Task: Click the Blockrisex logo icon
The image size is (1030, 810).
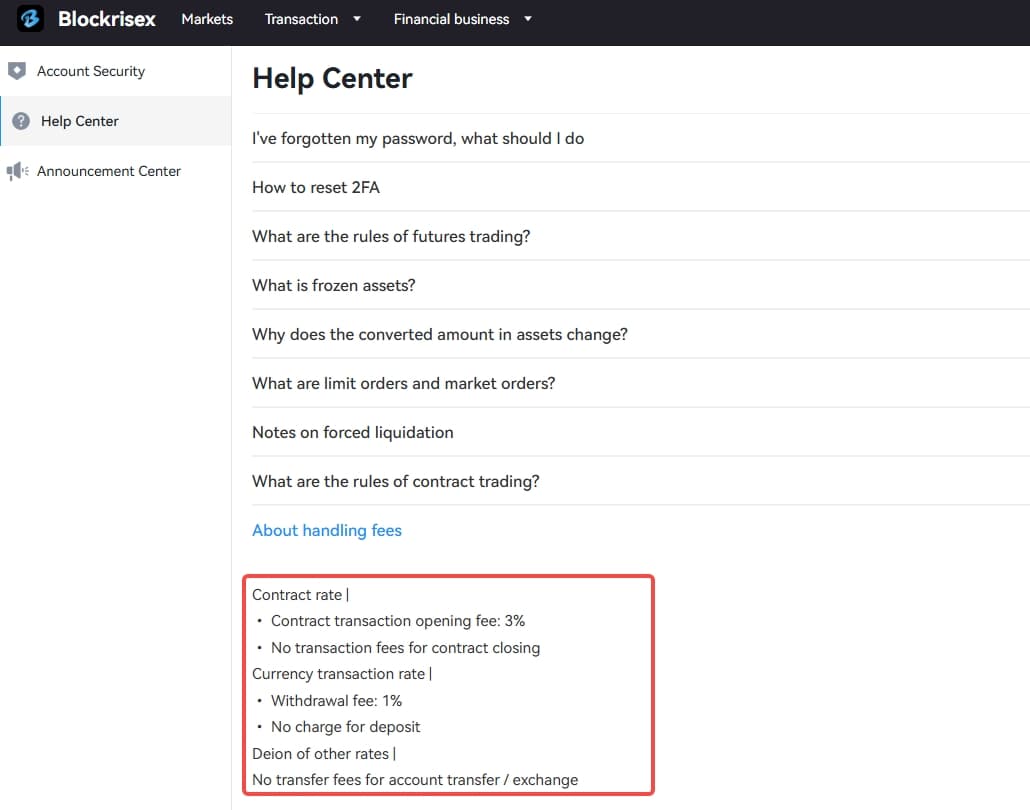Action: (x=30, y=18)
